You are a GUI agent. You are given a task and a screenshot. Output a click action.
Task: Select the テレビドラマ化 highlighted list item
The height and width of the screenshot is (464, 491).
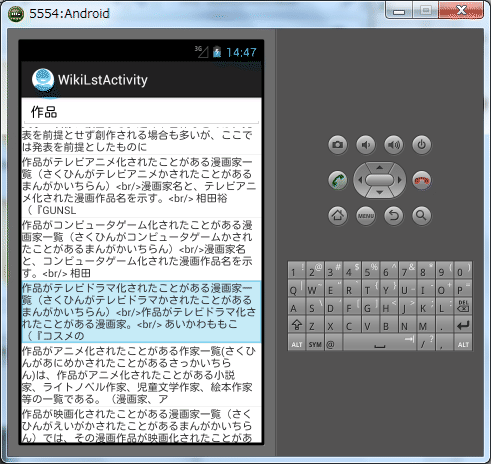(x=141, y=312)
